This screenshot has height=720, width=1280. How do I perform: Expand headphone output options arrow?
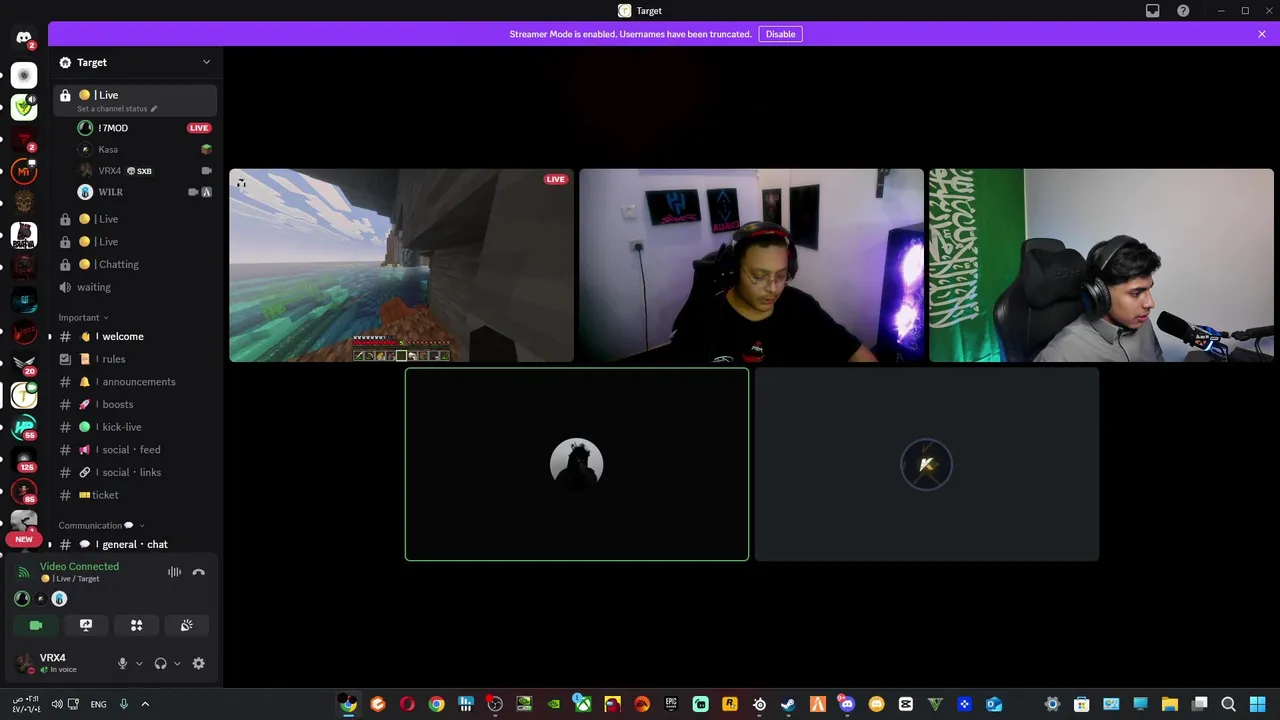(177, 663)
